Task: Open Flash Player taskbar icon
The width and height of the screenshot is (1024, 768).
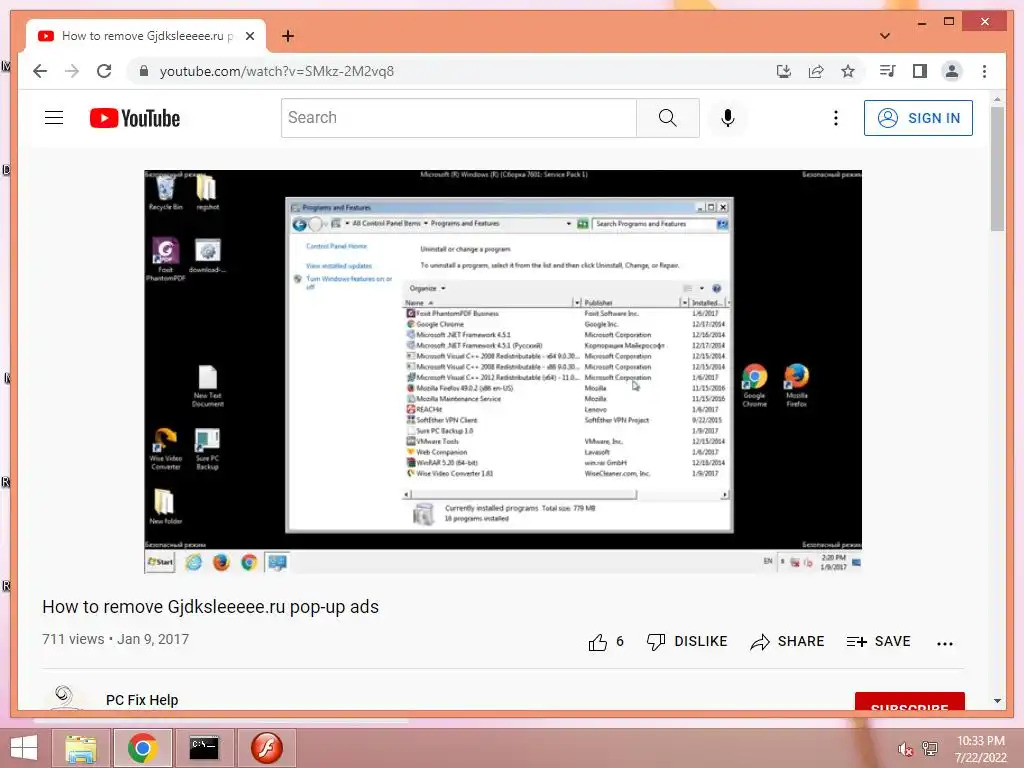Action: pos(266,748)
